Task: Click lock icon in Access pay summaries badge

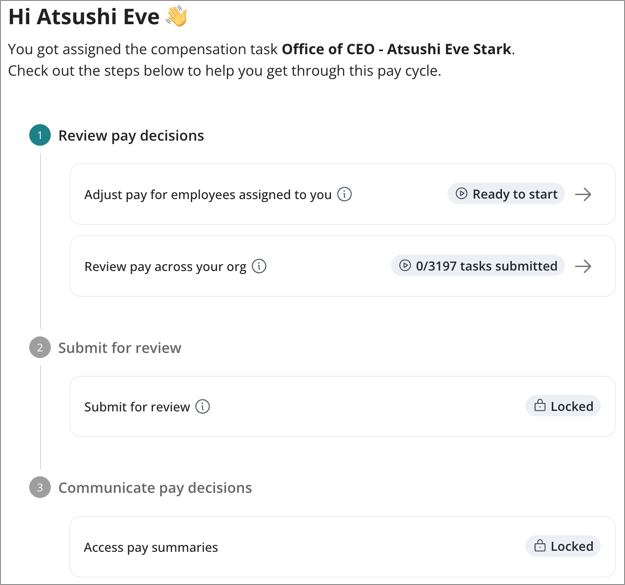Action: coord(540,547)
